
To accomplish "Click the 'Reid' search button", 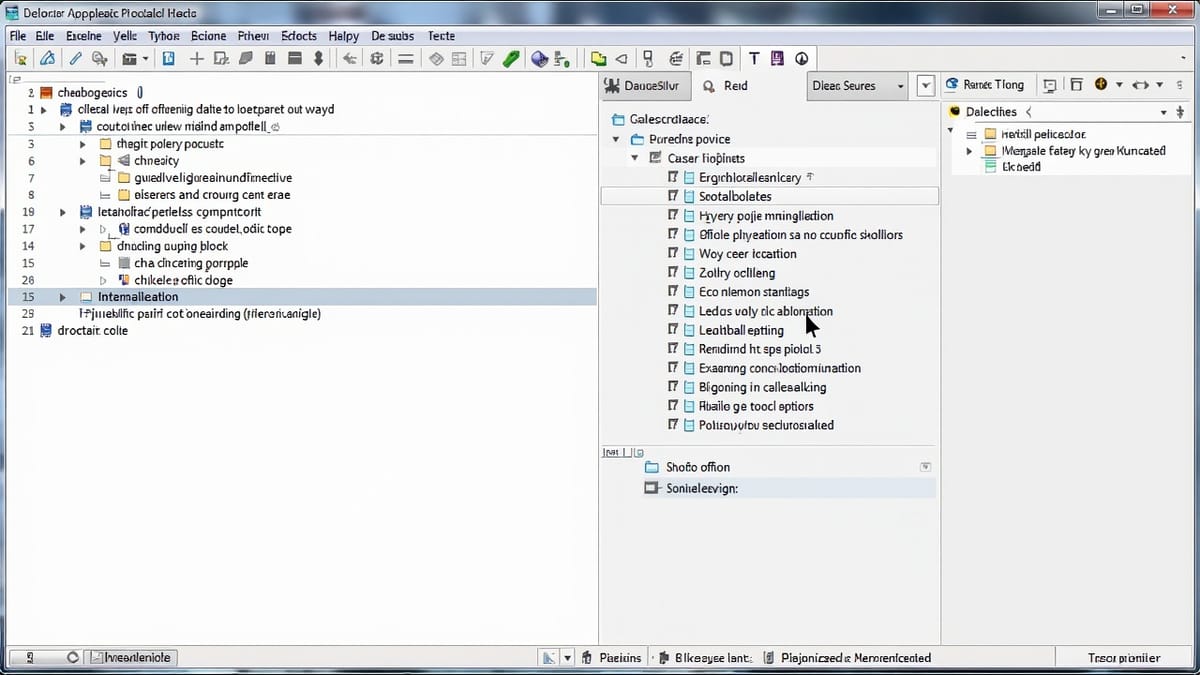I will (x=726, y=86).
